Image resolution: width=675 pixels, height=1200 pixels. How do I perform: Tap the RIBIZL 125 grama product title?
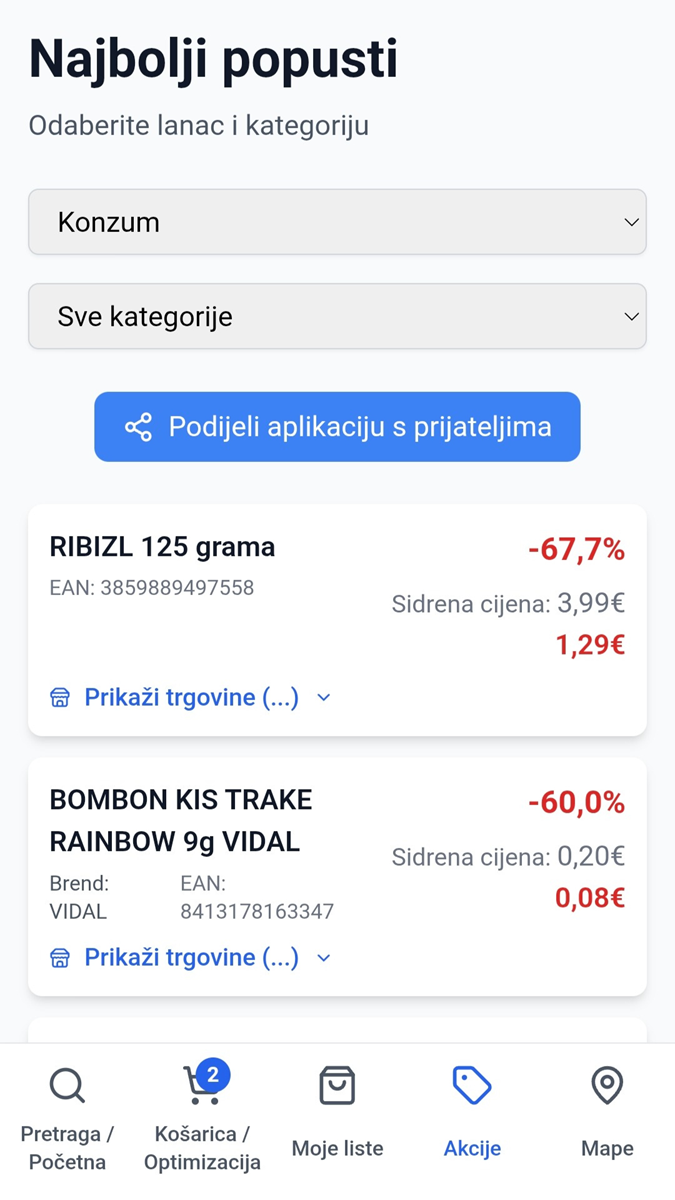pos(162,547)
